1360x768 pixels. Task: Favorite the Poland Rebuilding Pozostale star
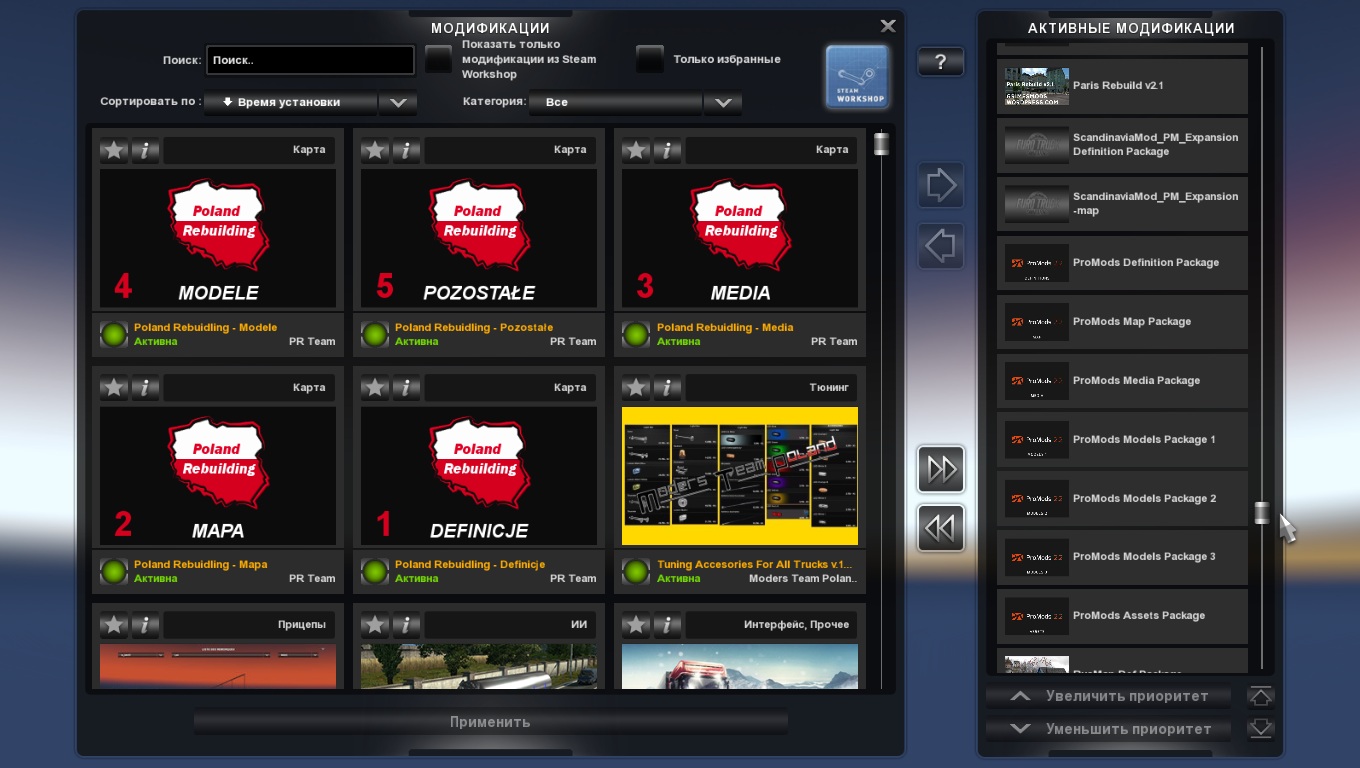(x=375, y=150)
